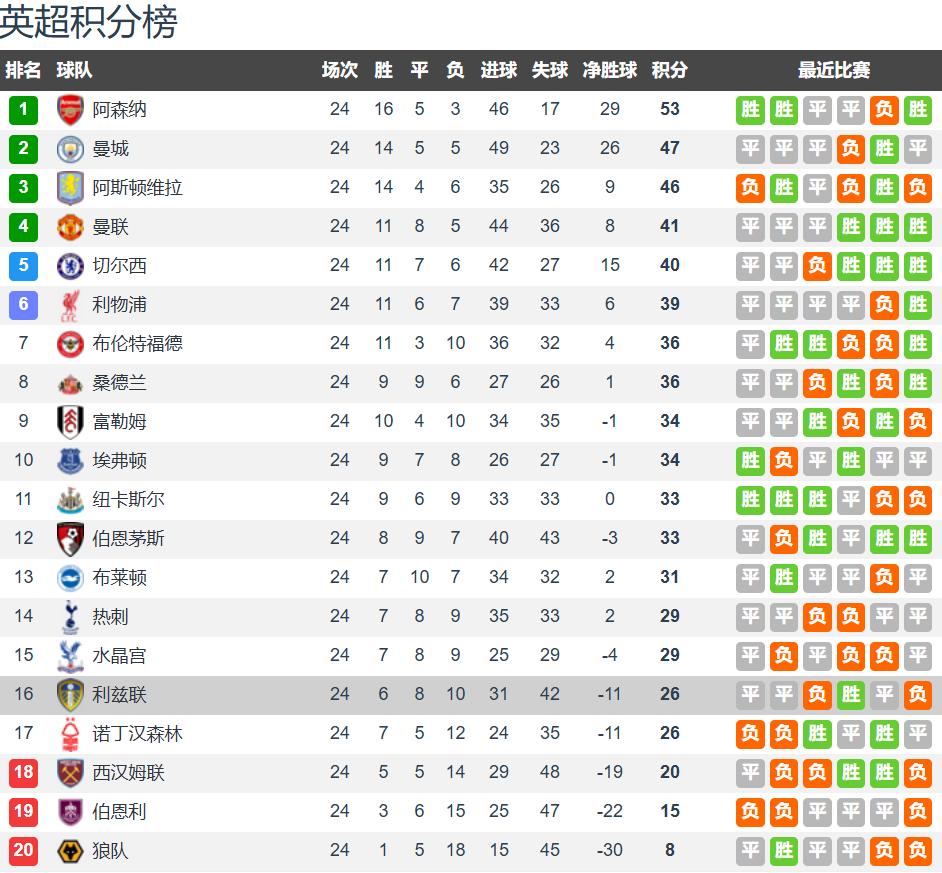The image size is (942, 873).
Task: Click 阿斯顿维拉's first recent match 负 badge
Action: pos(750,187)
